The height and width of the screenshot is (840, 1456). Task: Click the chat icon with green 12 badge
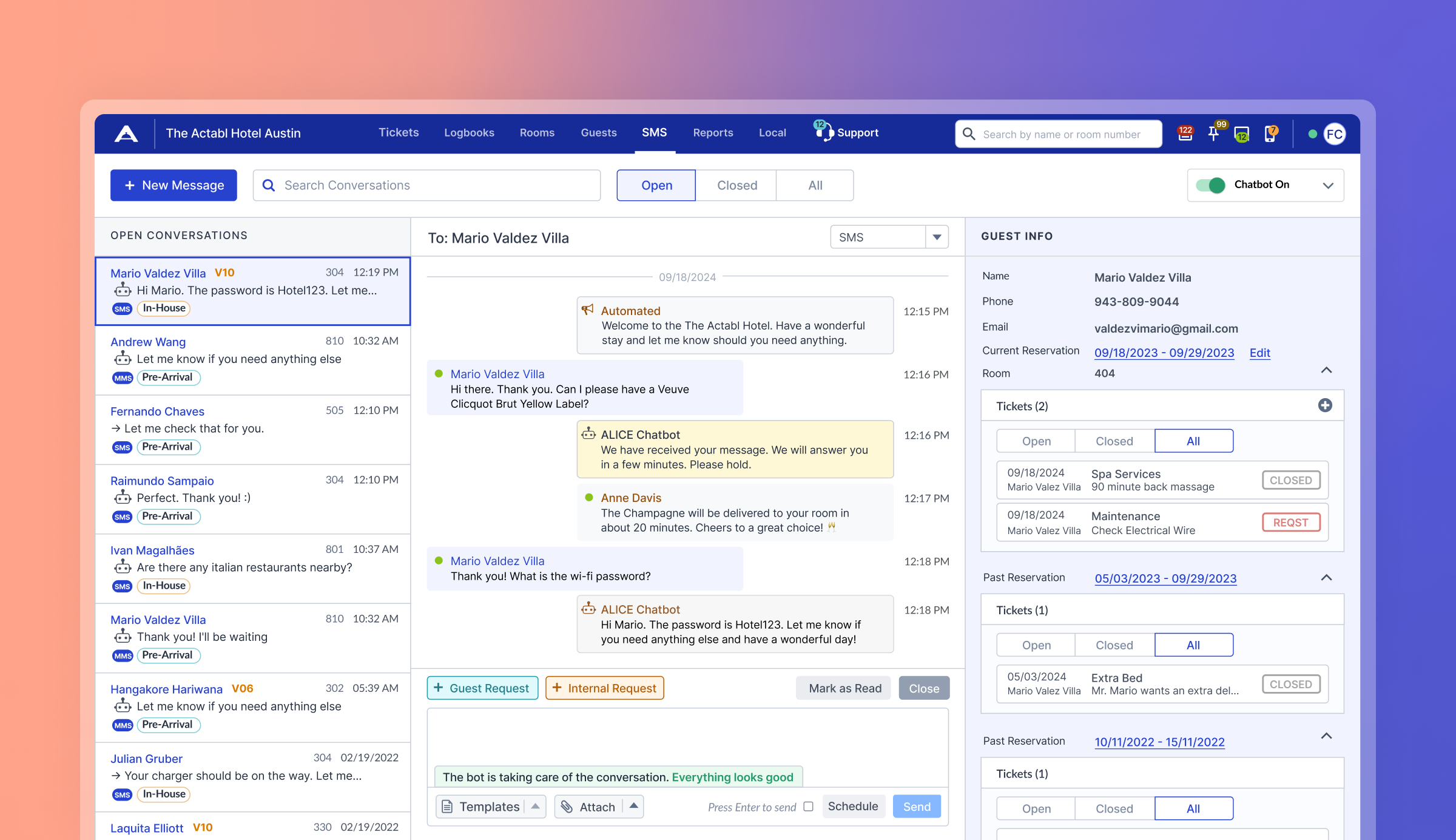pos(1241,134)
